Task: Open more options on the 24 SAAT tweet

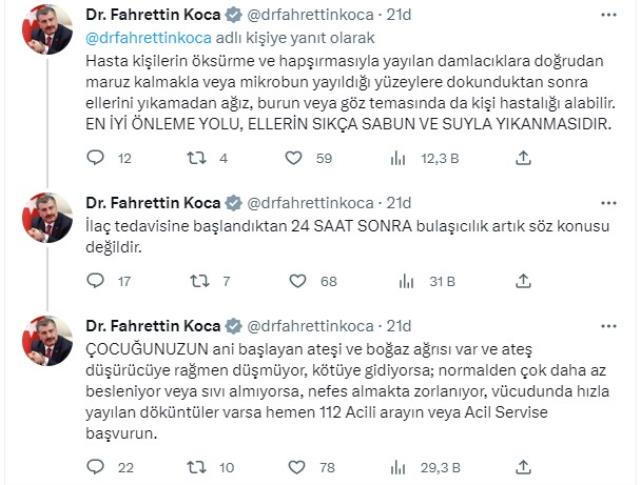Action: [610, 202]
